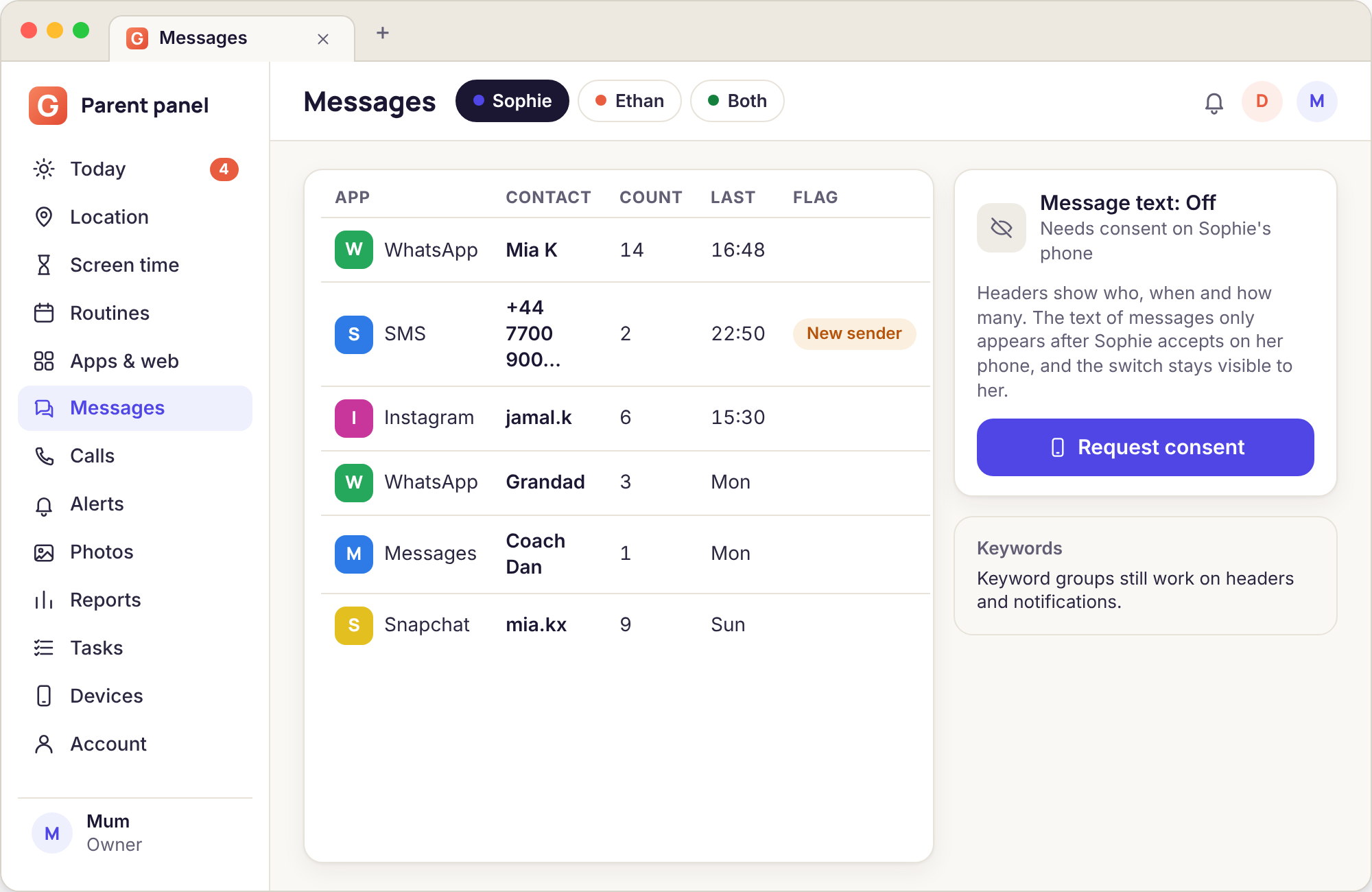Select the Sophie child filter
Viewport: 1372px width, 892px height.
(512, 101)
